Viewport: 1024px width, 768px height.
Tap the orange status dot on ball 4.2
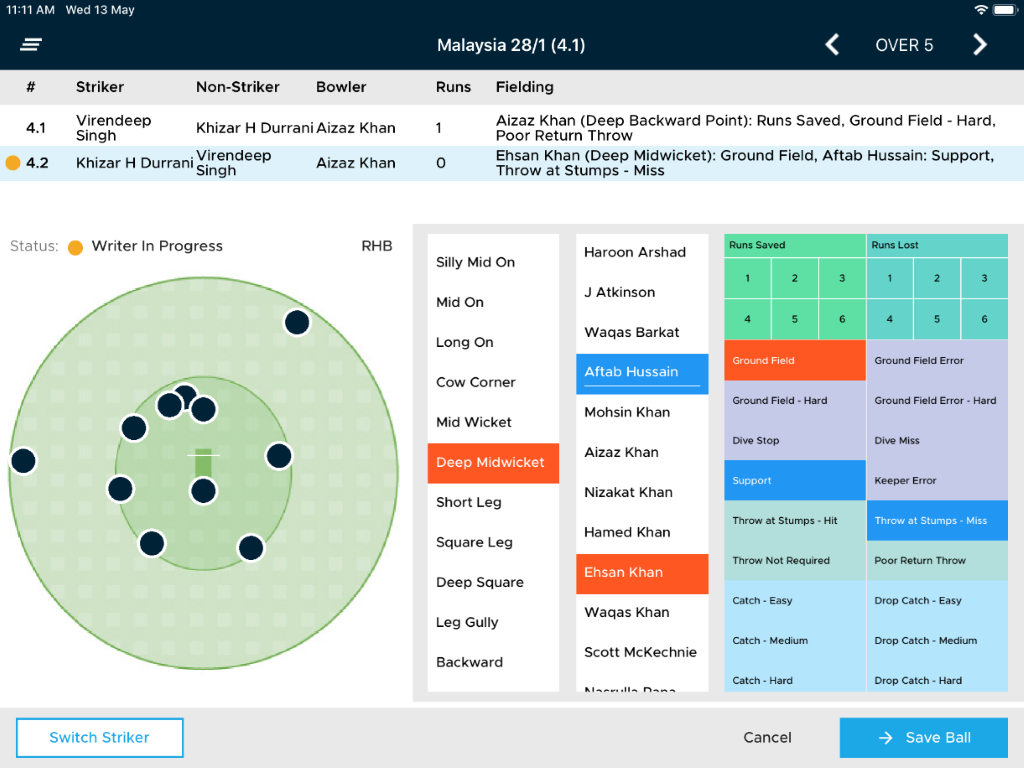click(x=13, y=163)
